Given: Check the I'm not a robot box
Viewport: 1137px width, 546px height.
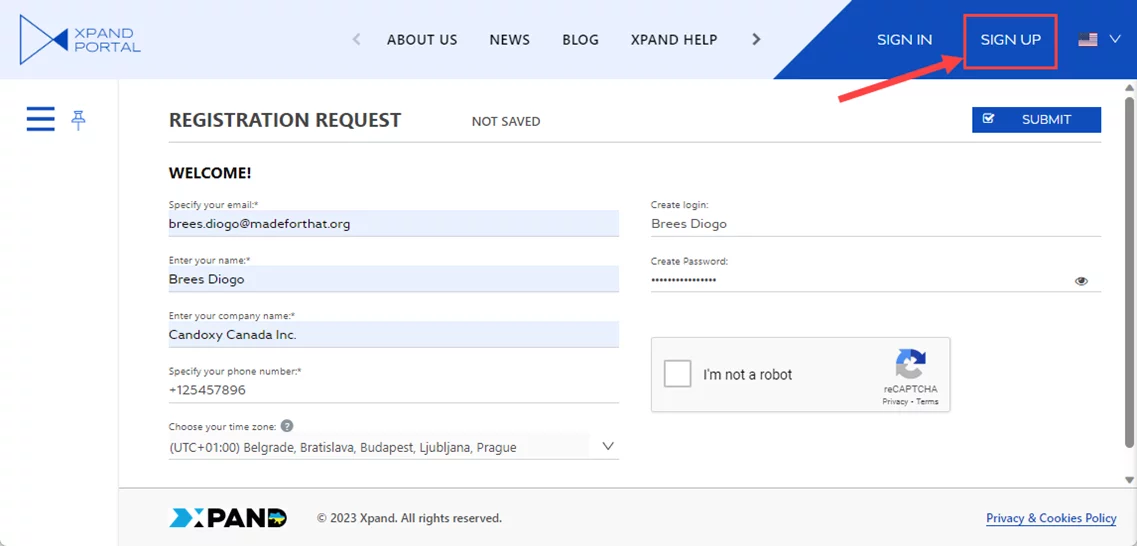Looking at the screenshot, I should coord(678,374).
